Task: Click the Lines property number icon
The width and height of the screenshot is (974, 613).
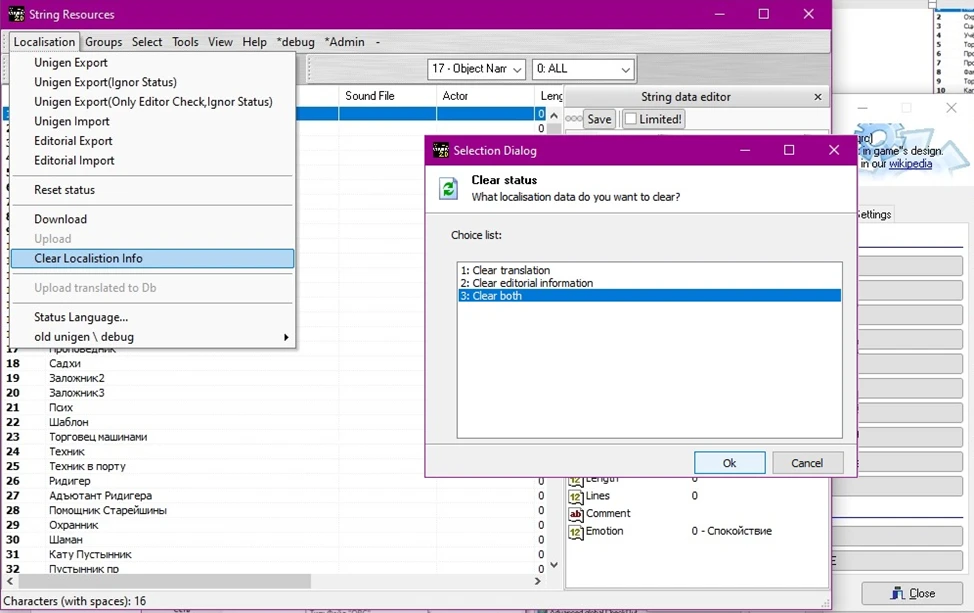Action: click(576, 496)
